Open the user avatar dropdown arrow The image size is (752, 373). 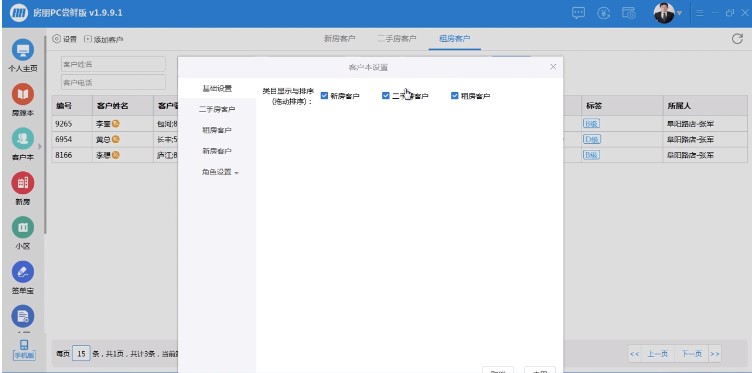tap(679, 13)
